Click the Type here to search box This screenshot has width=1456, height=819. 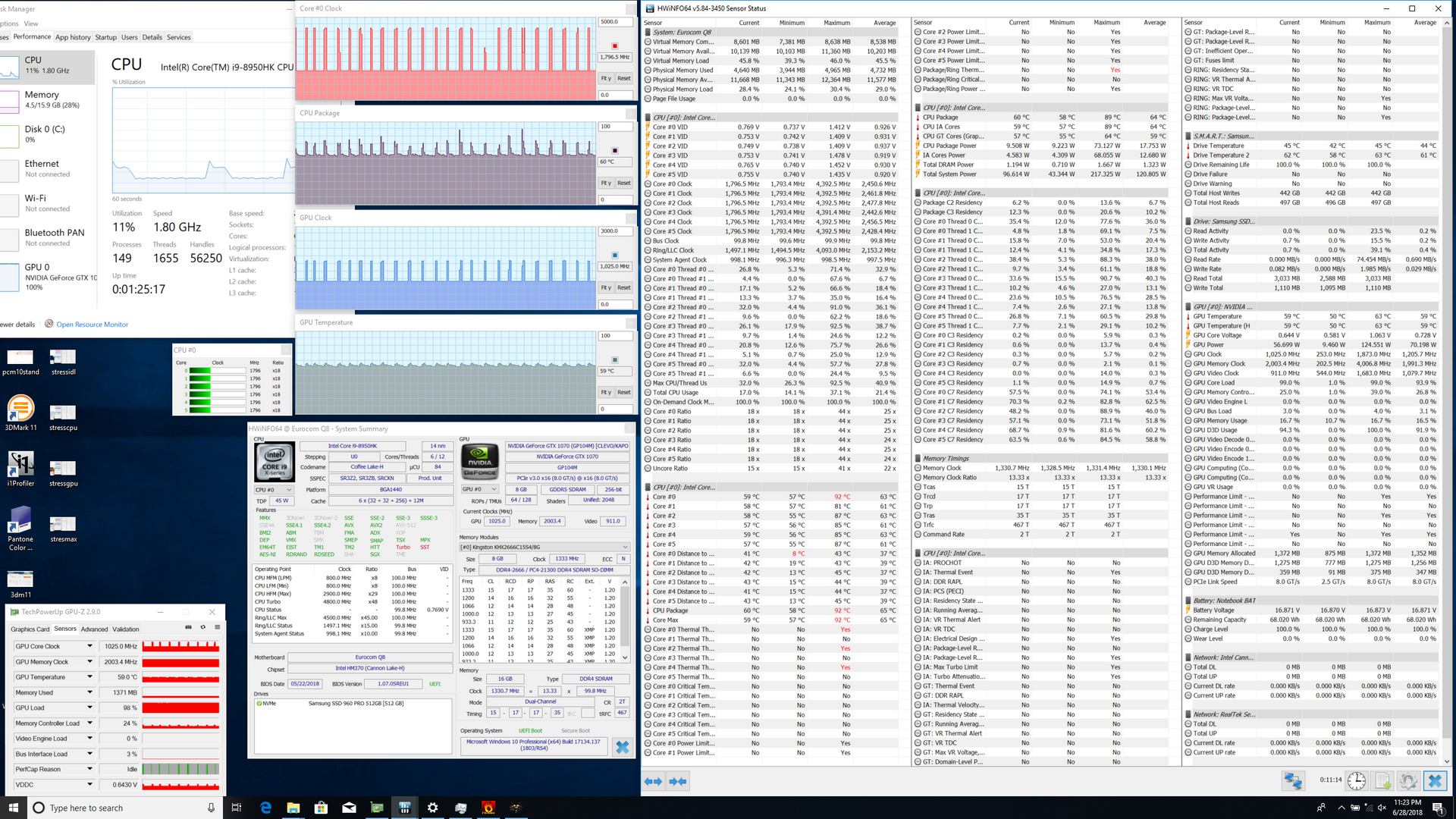(126, 808)
